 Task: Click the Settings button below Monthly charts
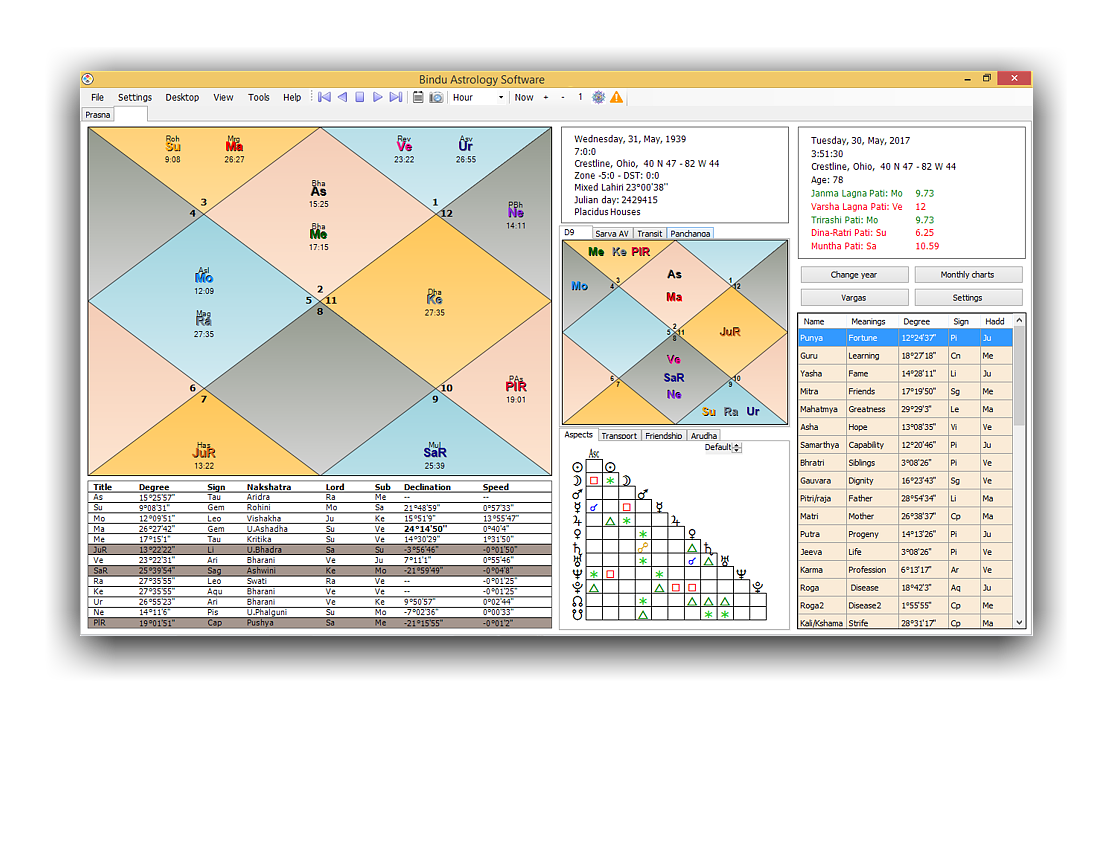click(967, 298)
